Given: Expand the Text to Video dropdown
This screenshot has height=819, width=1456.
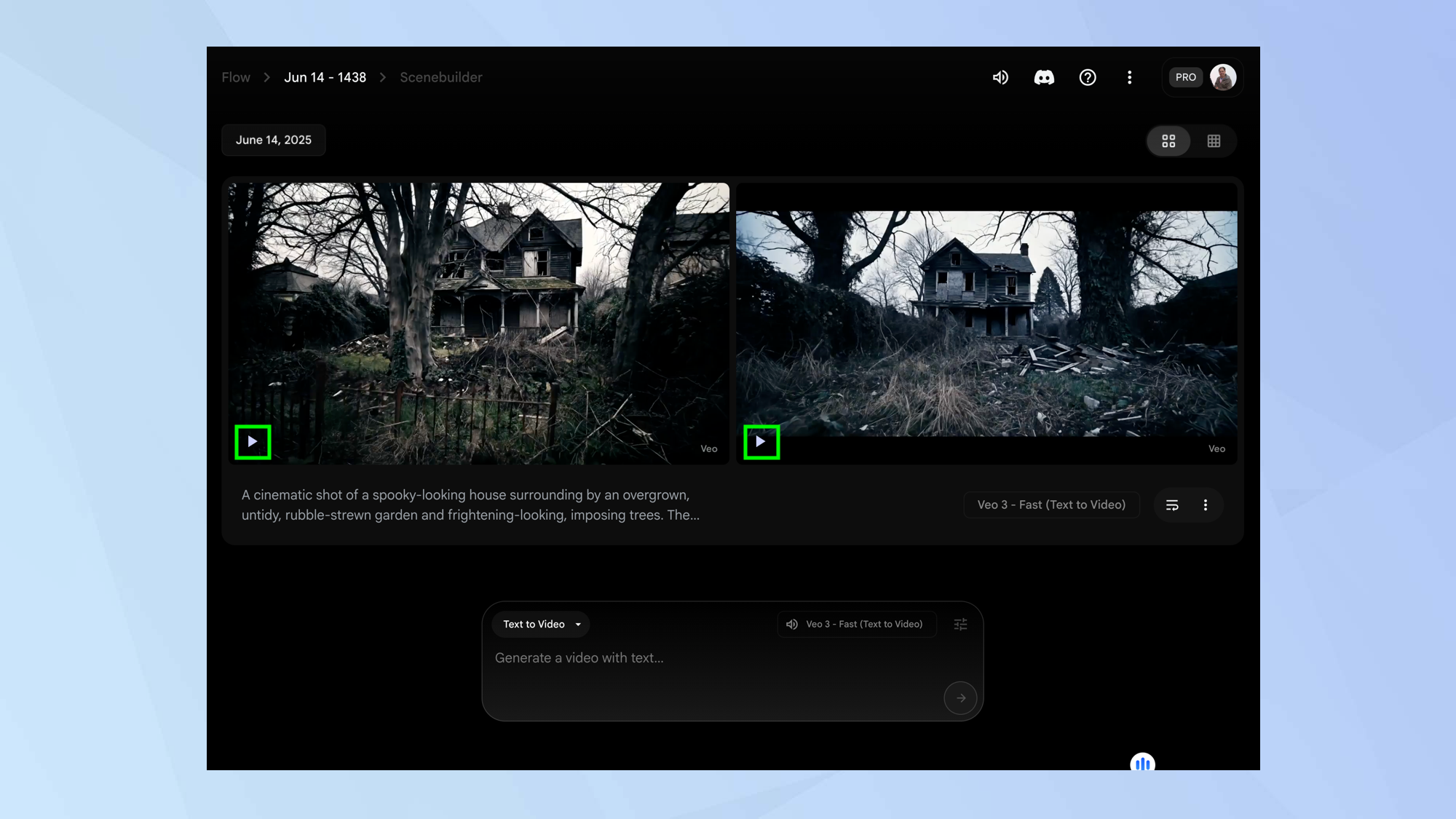Looking at the screenshot, I should (541, 625).
